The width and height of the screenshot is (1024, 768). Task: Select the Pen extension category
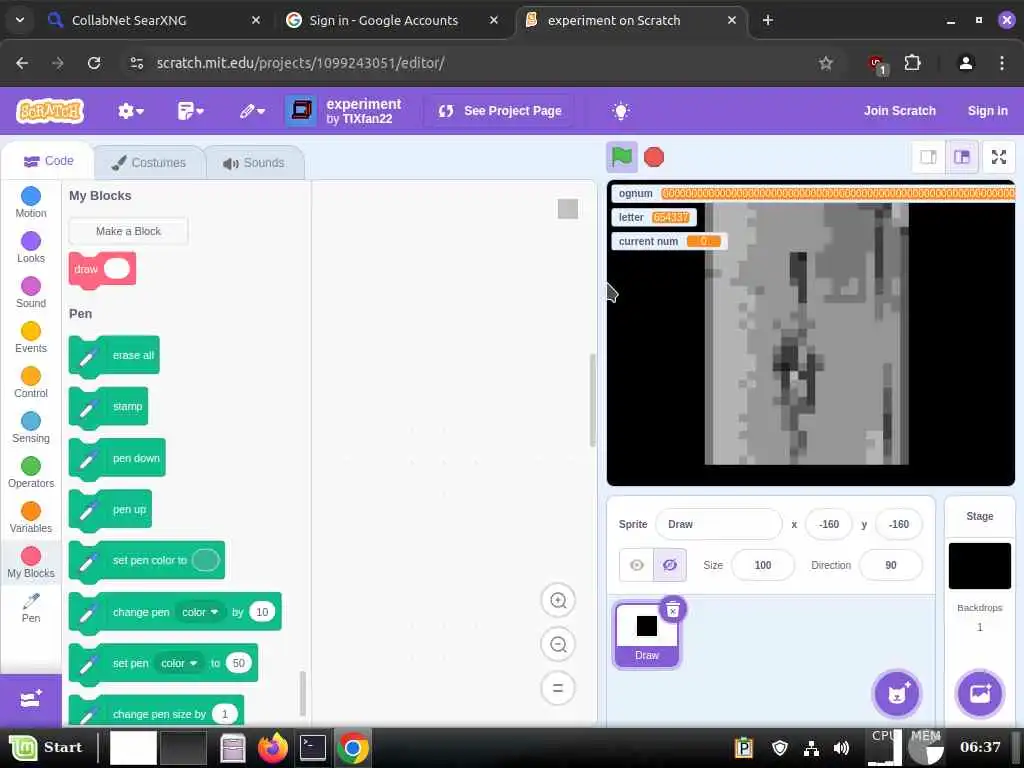click(x=31, y=607)
